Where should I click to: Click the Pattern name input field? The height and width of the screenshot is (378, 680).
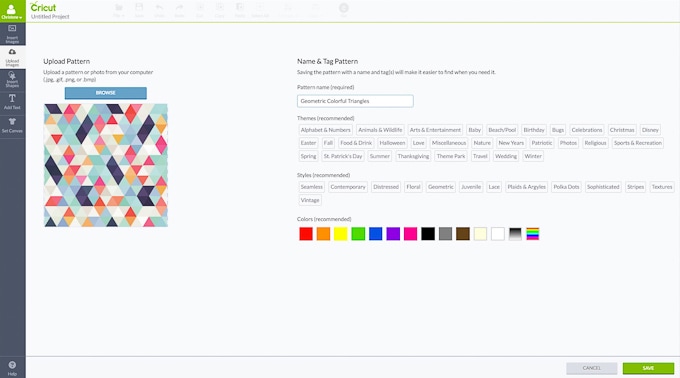pos(355,101)
